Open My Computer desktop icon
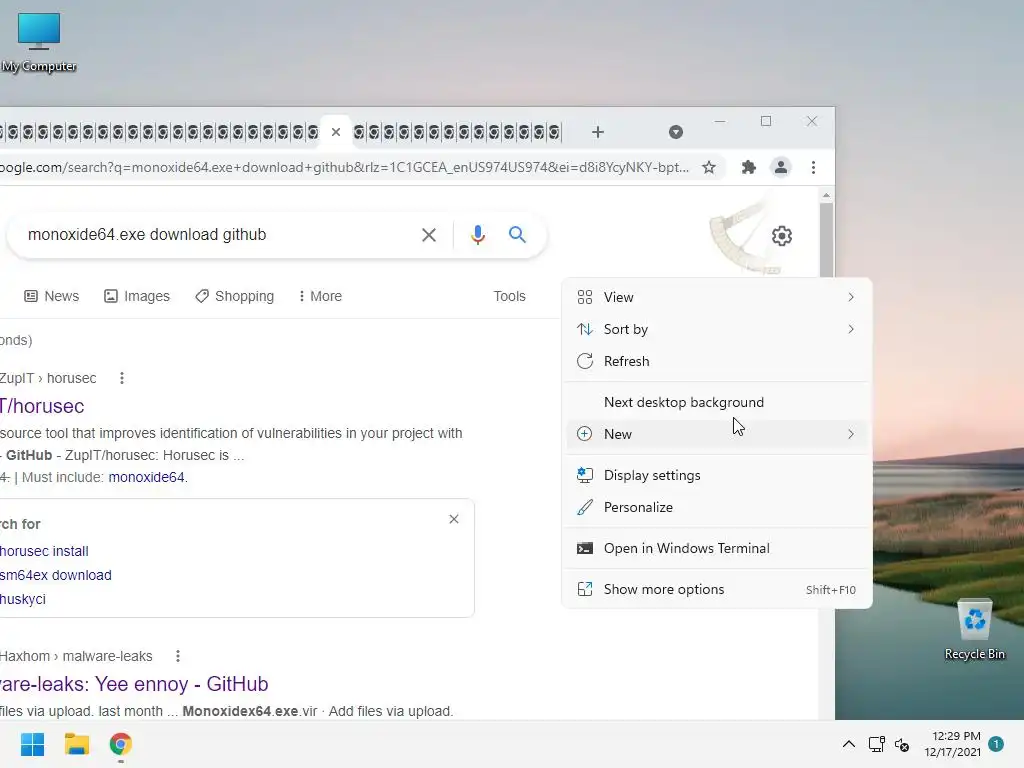Viewport: 1024px width, 768px height. [39, 42]
